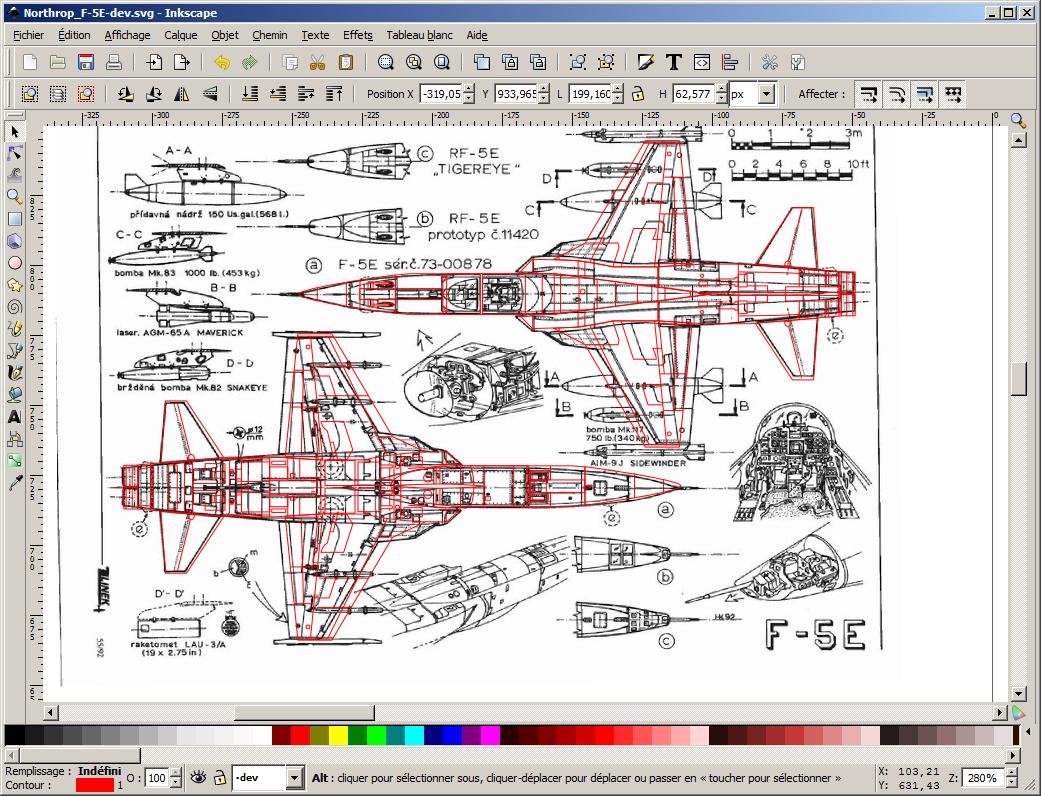
Task: Open the Effets menu
Action: click(x=357, y=35)
